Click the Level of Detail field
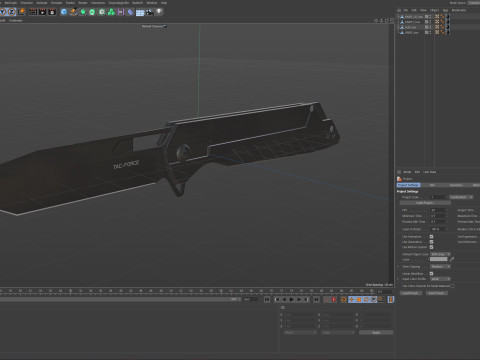This screenshot has height=360, width=480. pyautogui.click(x=437, y=229)
